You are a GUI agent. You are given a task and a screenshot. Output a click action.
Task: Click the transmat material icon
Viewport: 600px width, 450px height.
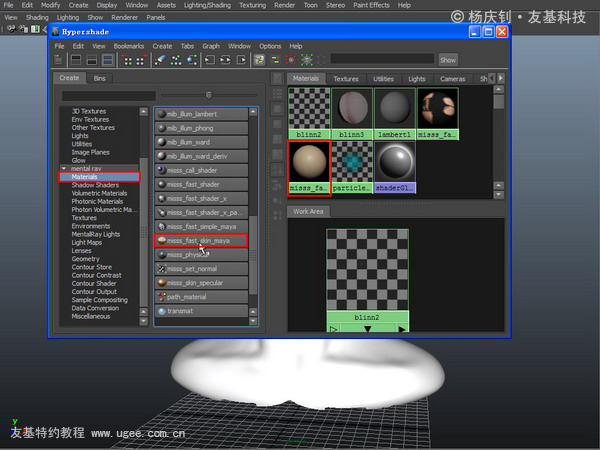(x=161, y=311)
